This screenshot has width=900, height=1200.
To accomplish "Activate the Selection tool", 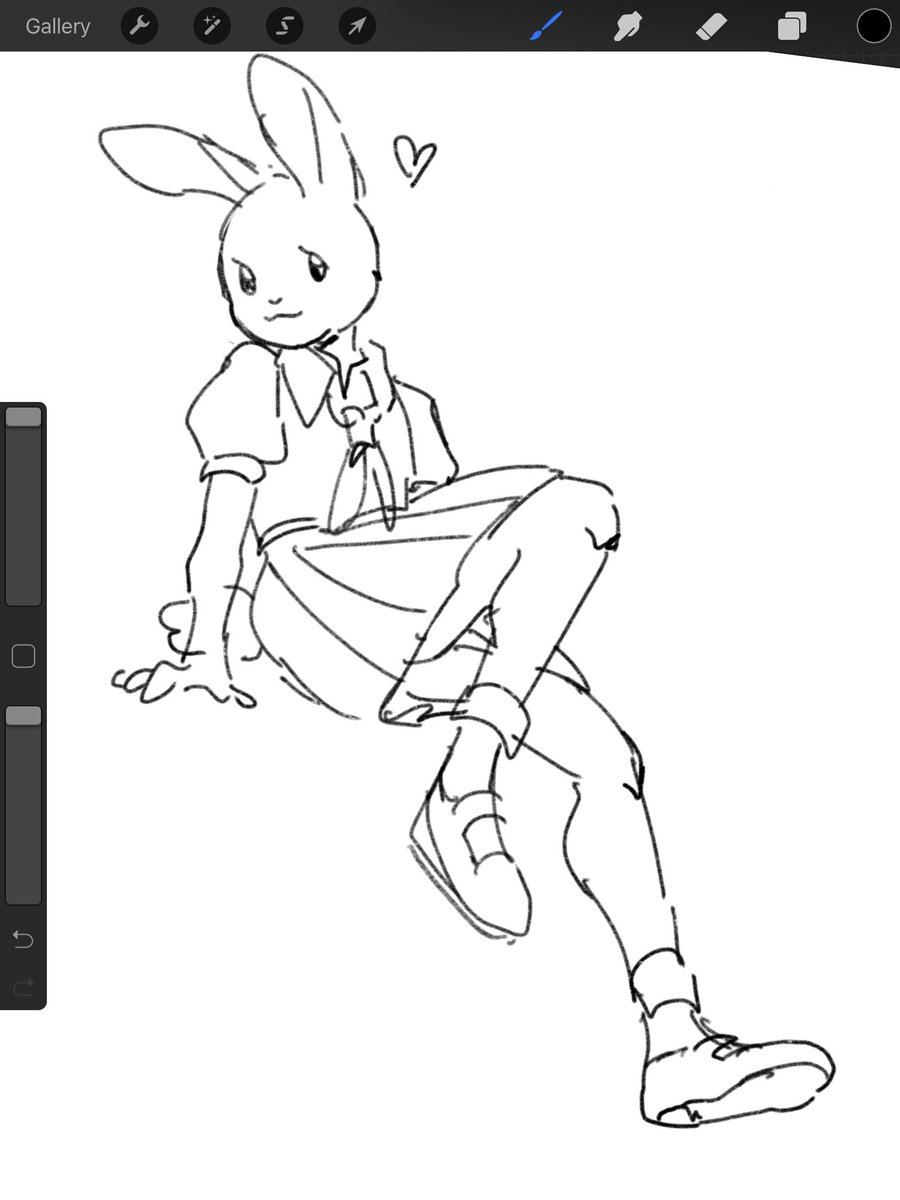I will [285, 26].
